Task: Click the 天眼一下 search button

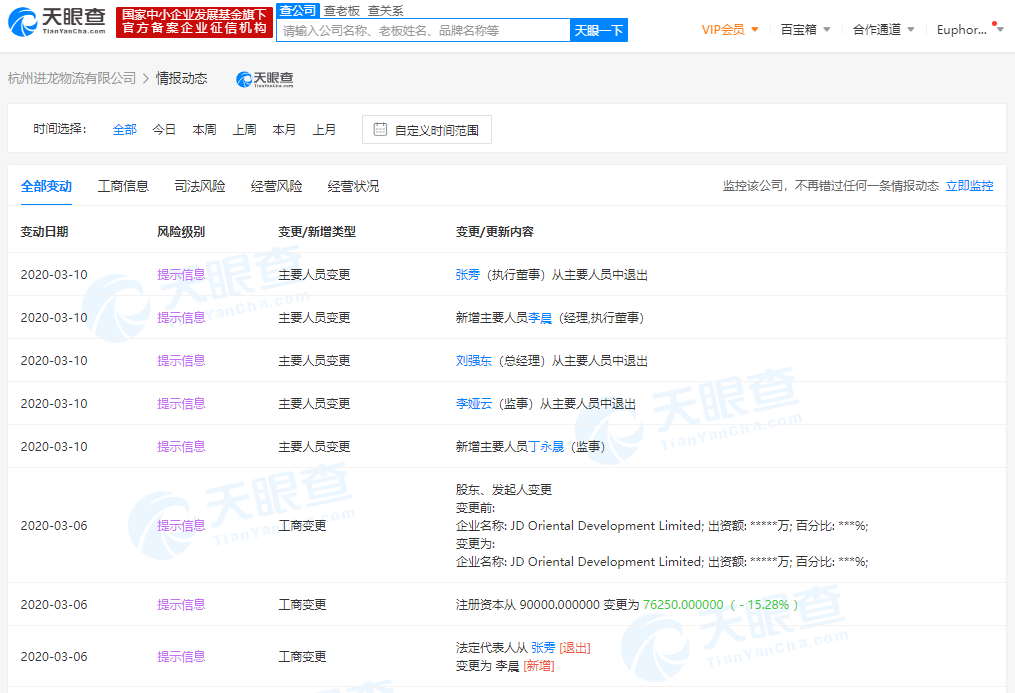Action: coord(599,30)
